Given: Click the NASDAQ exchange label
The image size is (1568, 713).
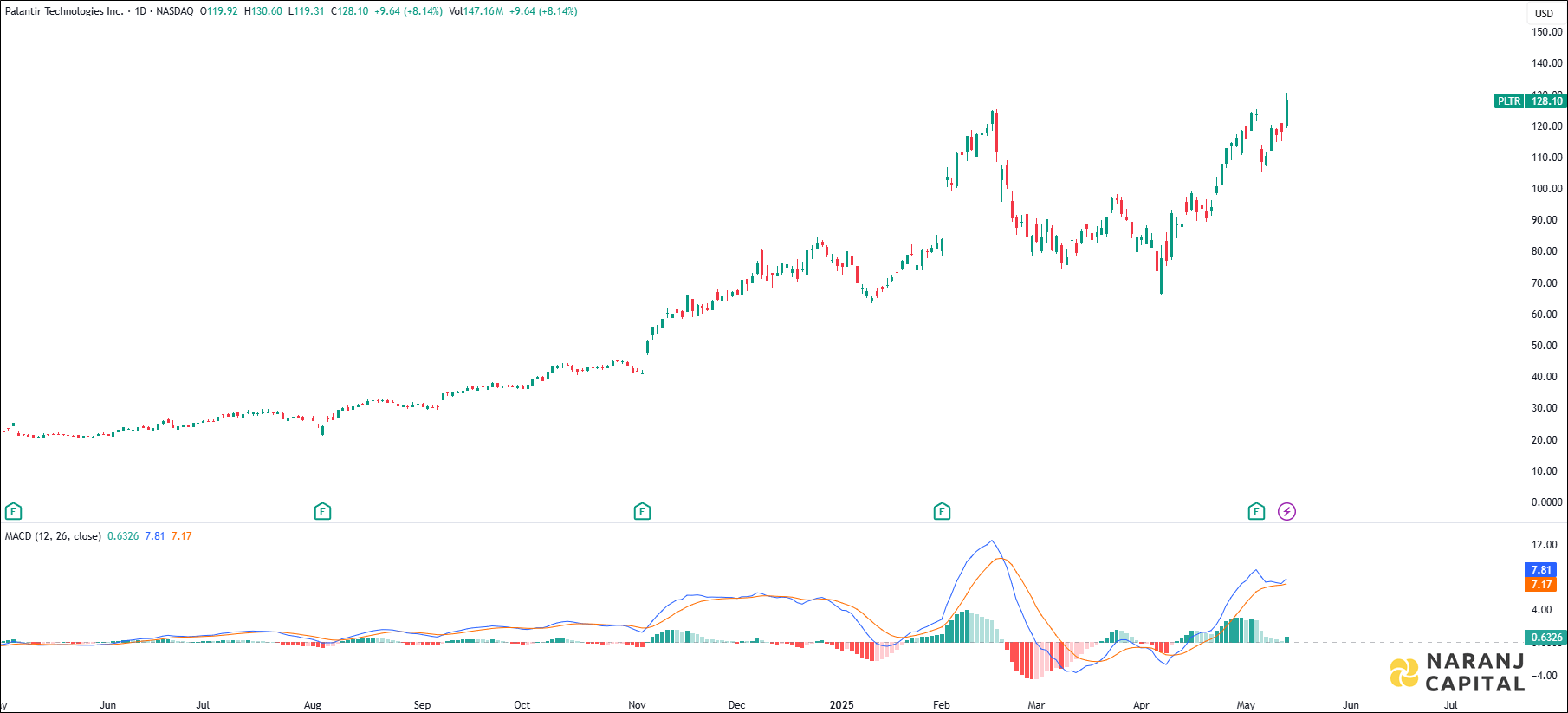Looking at the screenshot, I should pos(175,11).
